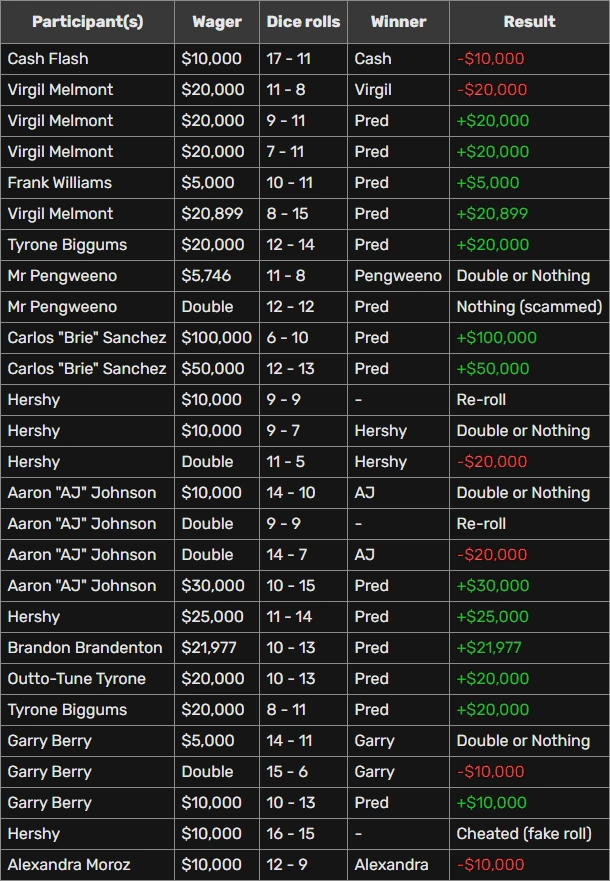Click the Participant(s) column header
610x881 pixels.
coord(87,21)
